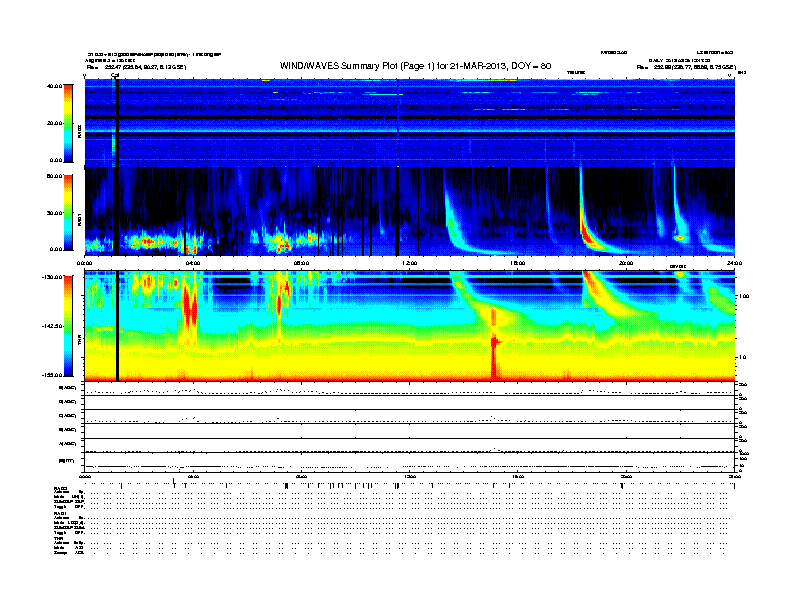This screenshot has height=612, width=792.
Task: Click the yellow-red spot near 22:00 in RAD1
Action: click(680, 237)
